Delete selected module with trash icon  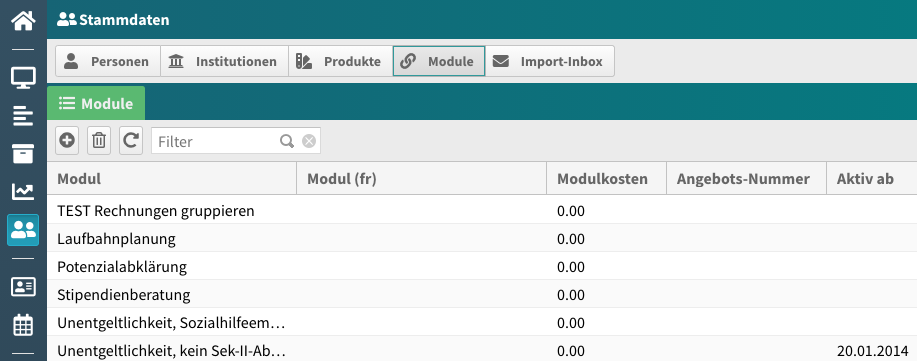[99, 141]
